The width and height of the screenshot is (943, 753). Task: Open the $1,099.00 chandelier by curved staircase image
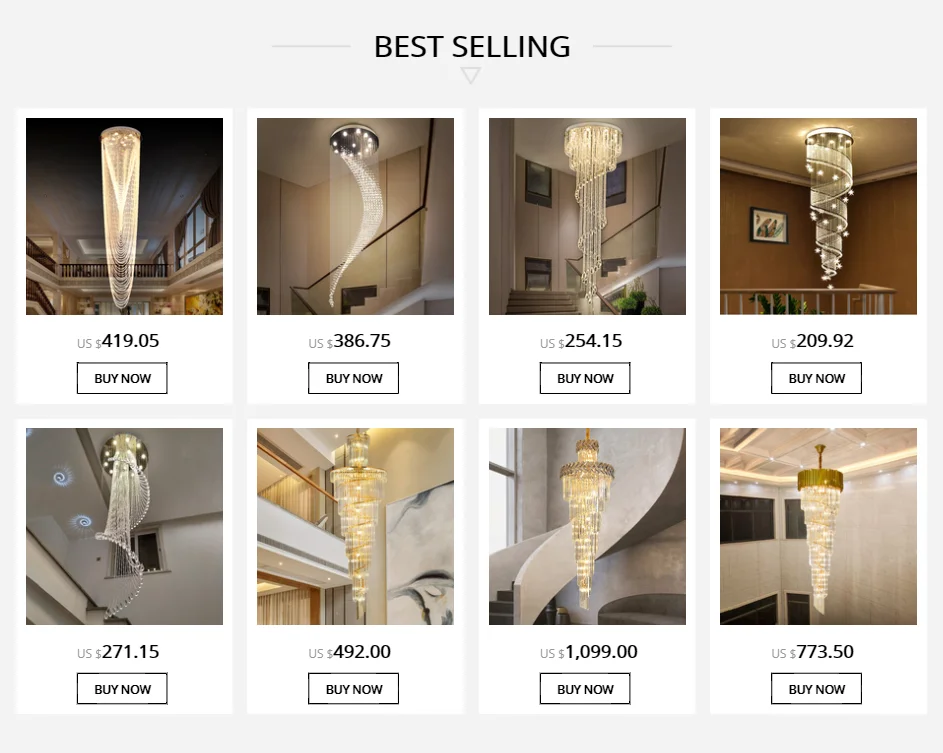(588, 526)
